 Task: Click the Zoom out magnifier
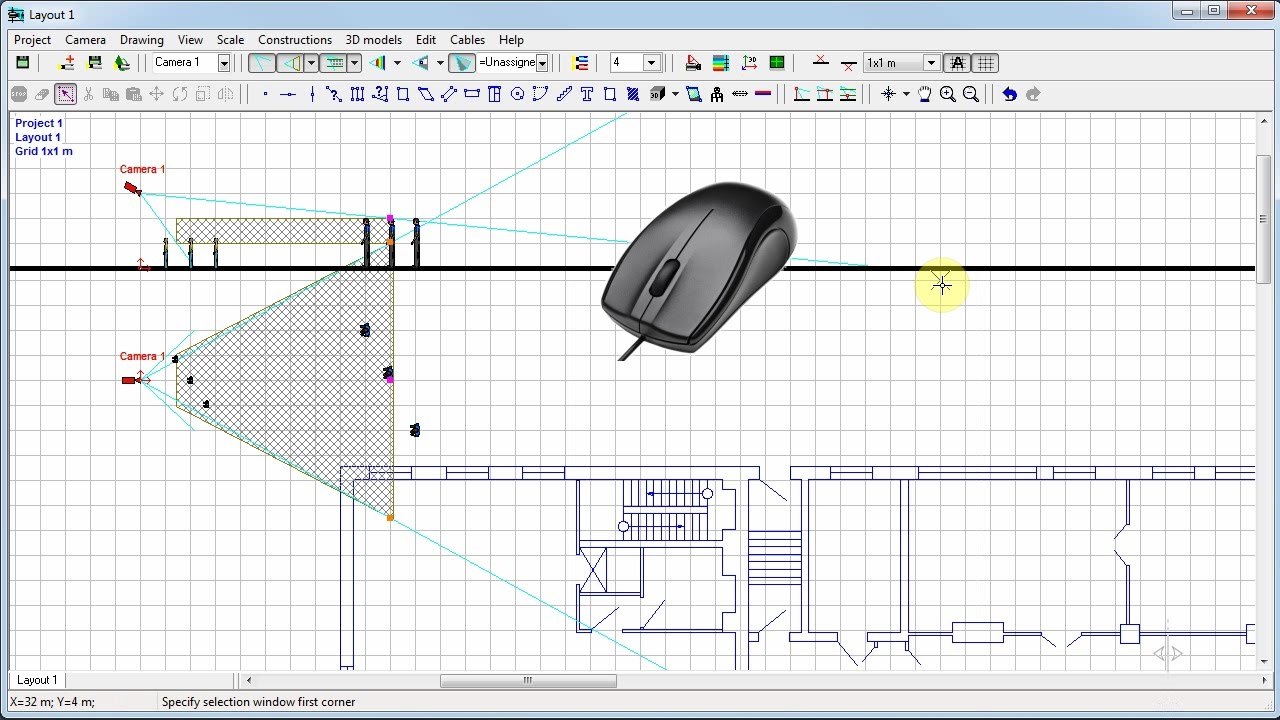coord(971,94)
